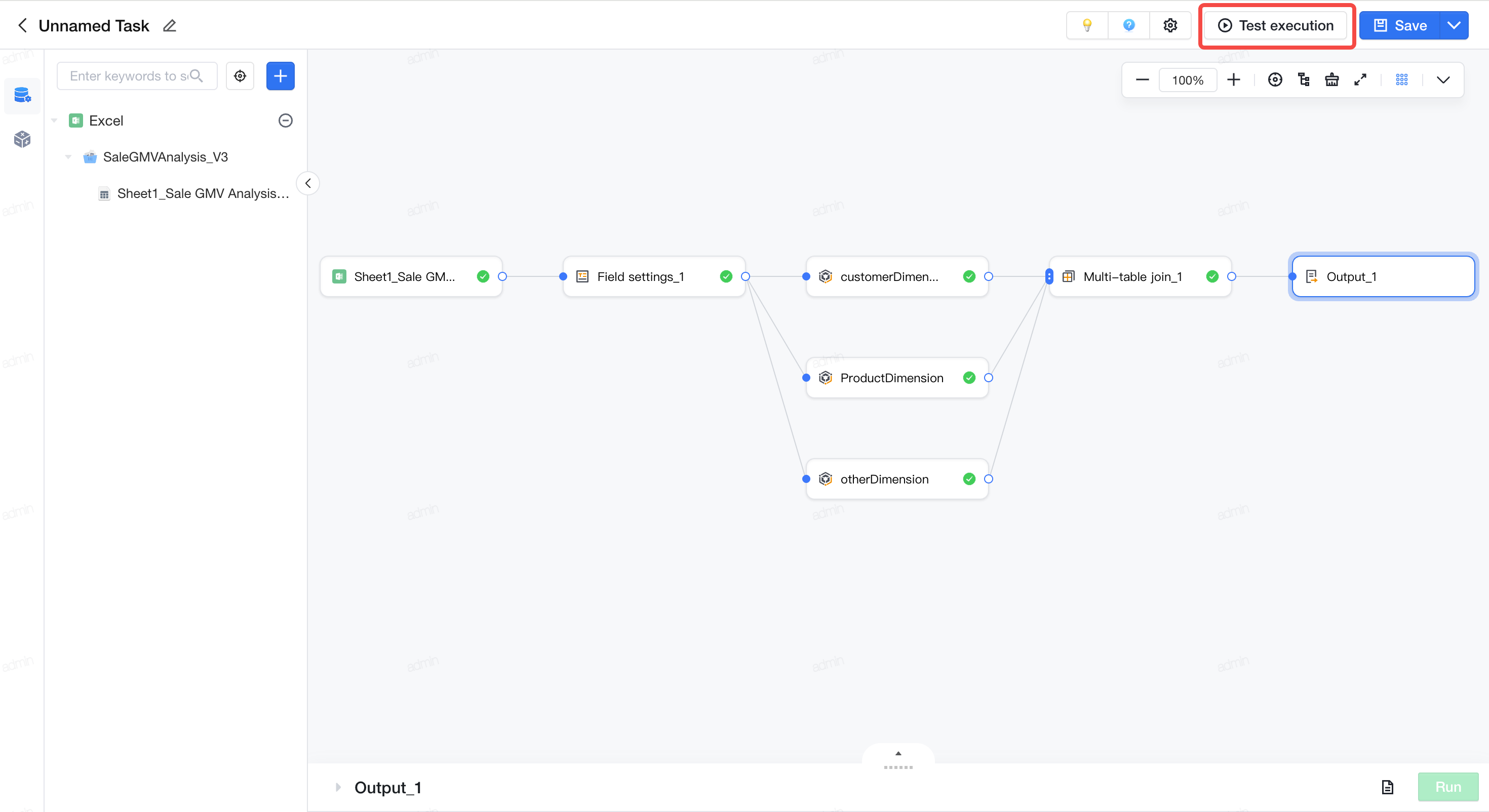Open the help question mark icon
Viewport: 1489px width, 812px height.
(x=1128, y=25)
